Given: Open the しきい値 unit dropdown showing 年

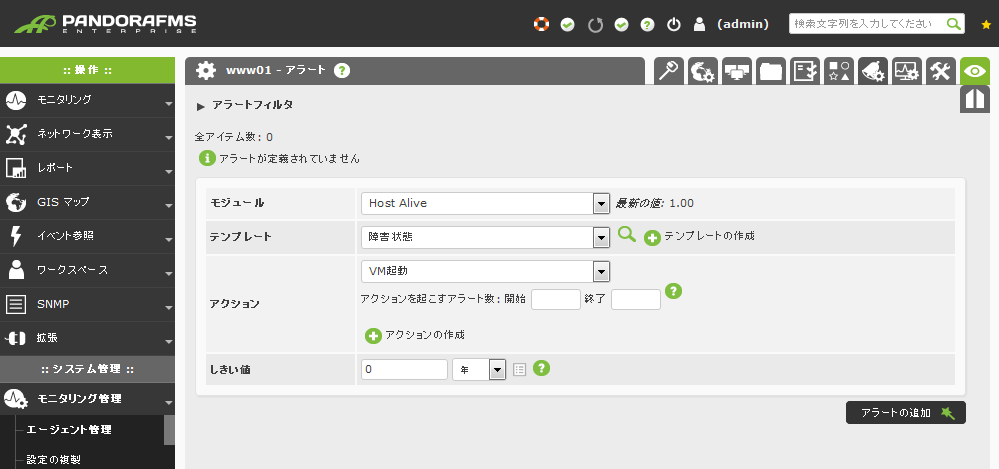Looking at the screenshot, I should coord(479,370).
